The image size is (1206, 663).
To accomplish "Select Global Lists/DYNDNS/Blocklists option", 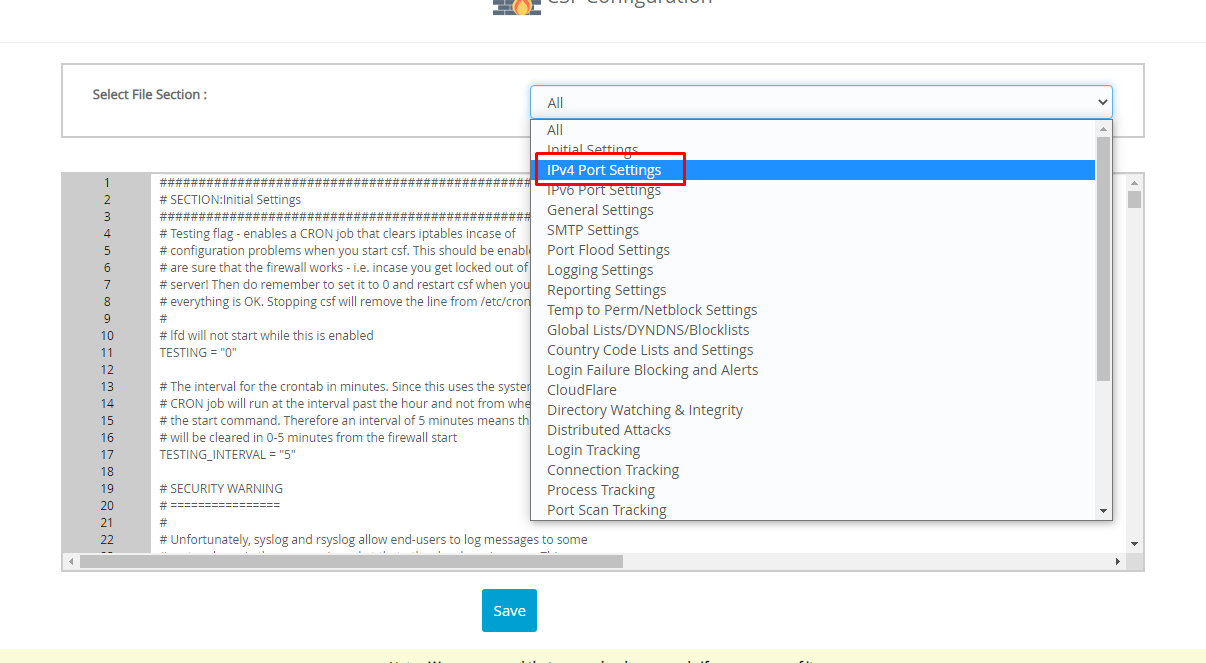I will (x=648, y=330).
